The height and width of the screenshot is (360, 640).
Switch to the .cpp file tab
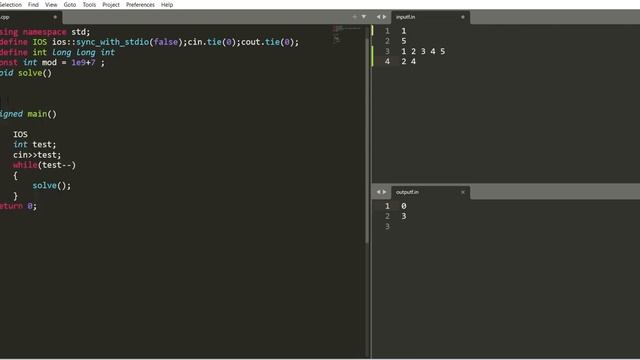tap(29, 17)
